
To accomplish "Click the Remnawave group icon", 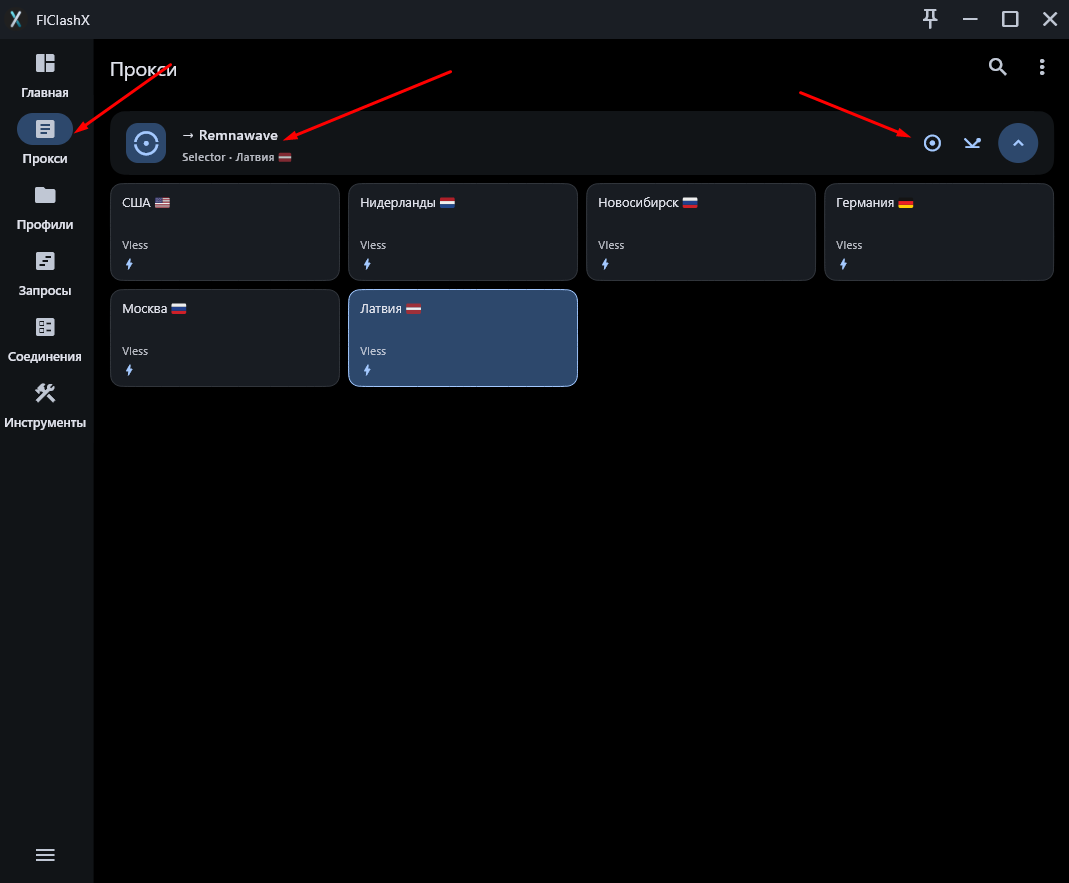I will click(146, 143).
